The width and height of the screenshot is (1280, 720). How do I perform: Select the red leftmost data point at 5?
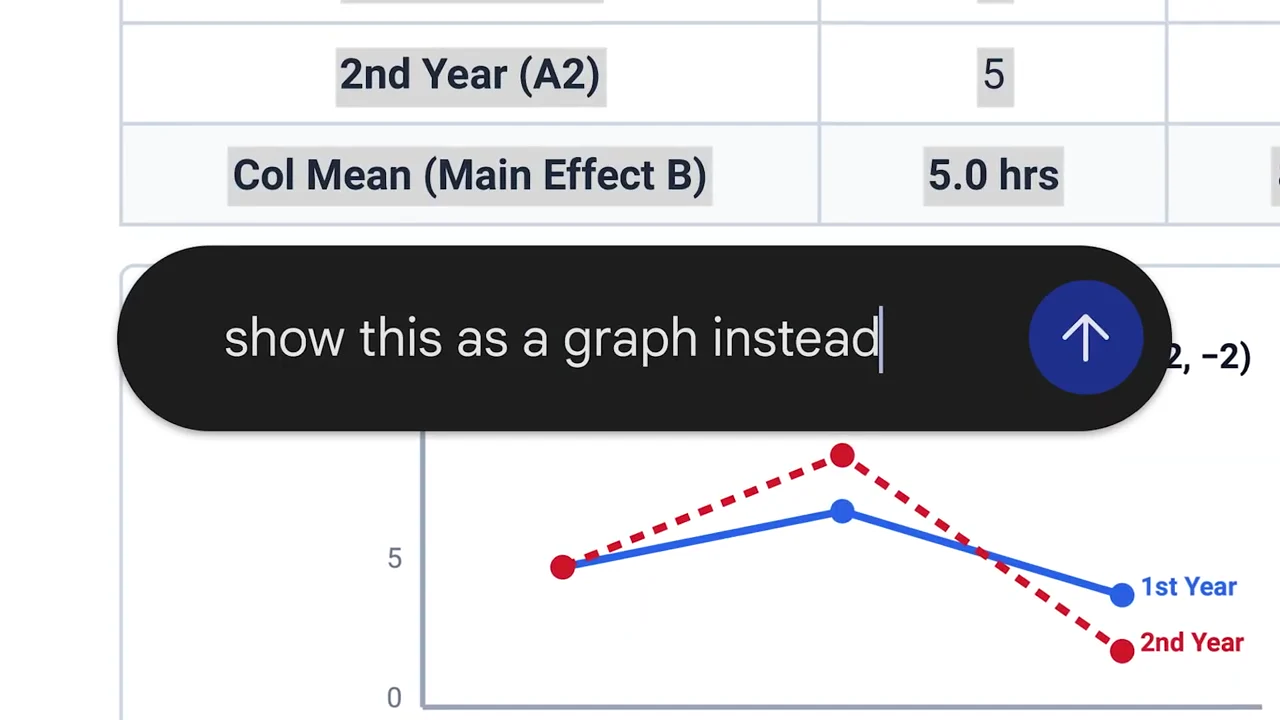click(x=563, y=567)
